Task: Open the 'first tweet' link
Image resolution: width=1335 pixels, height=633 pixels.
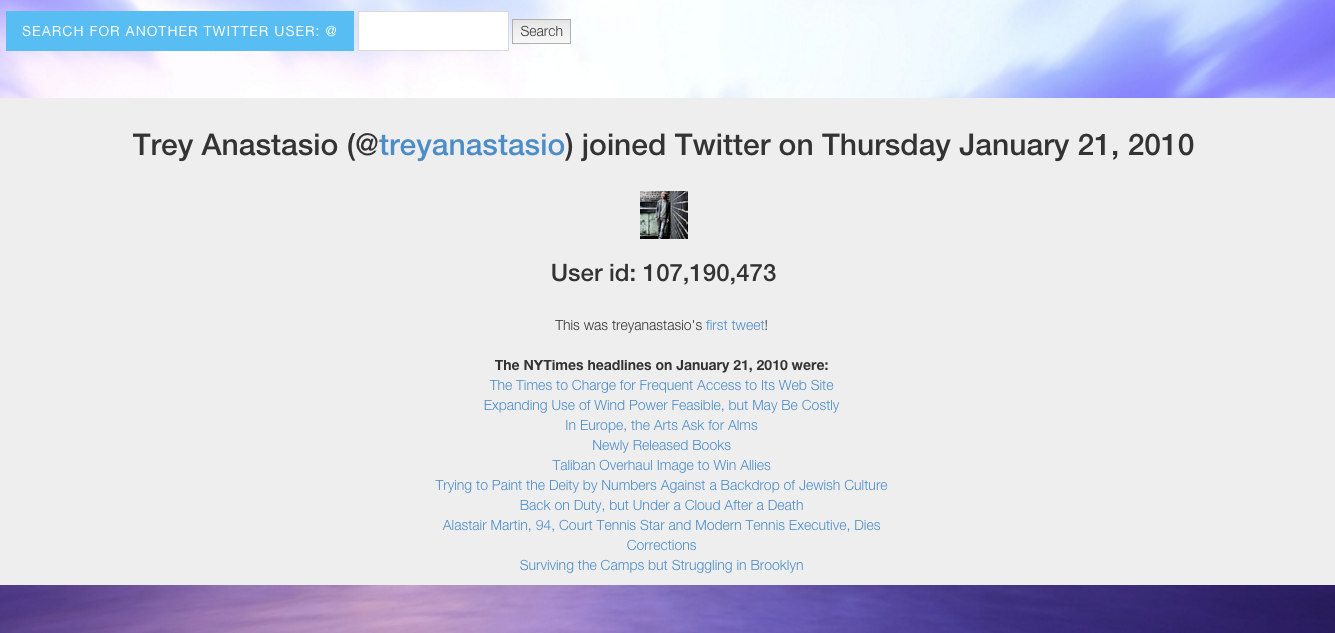Action: click(735, 325)
